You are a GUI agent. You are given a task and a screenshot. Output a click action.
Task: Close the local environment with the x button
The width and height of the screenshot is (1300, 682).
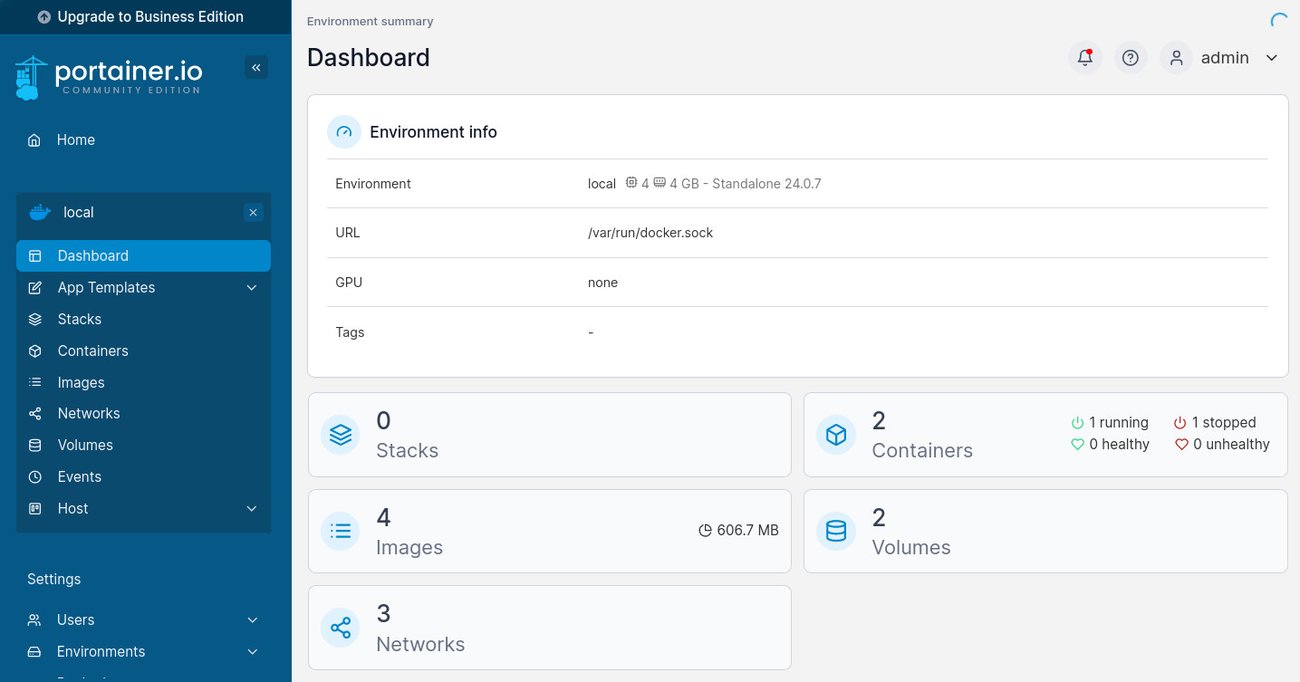pos(253,212)
